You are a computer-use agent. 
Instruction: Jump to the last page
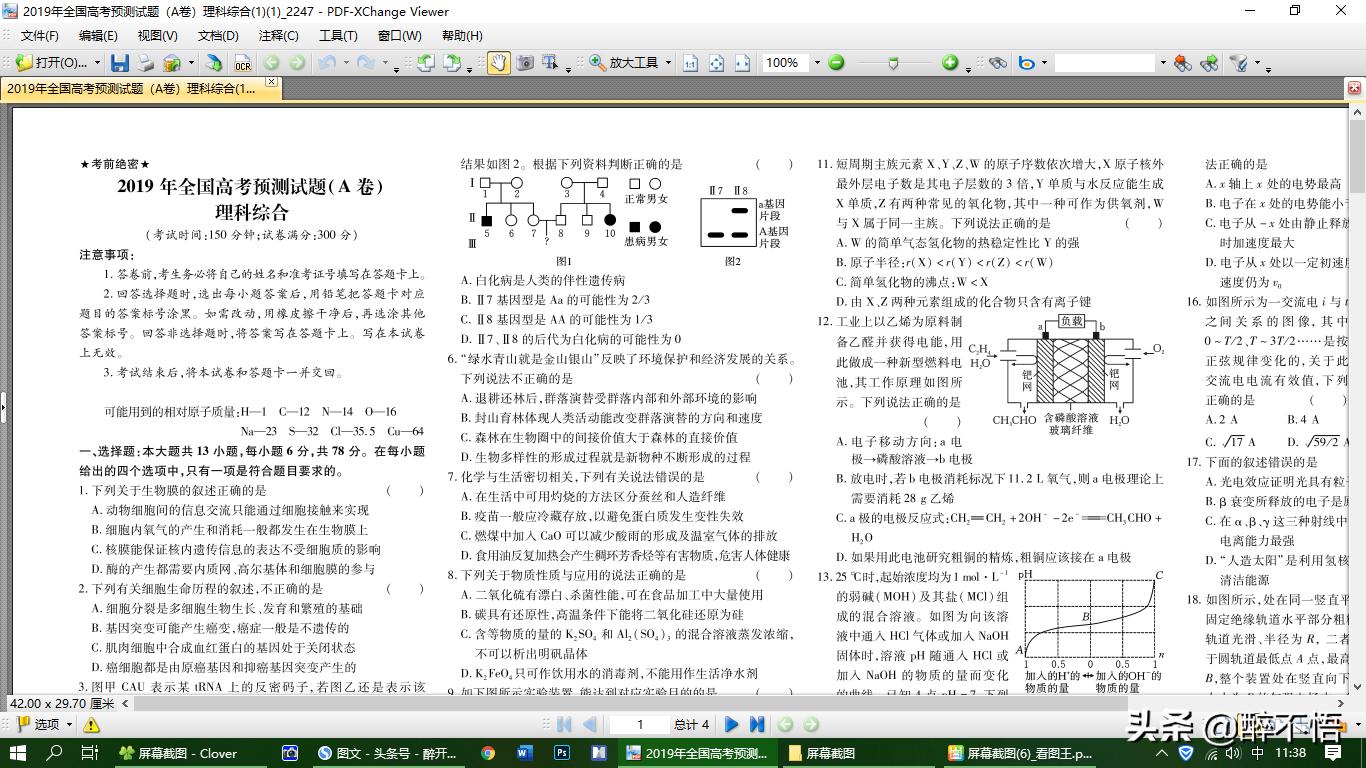point(757,724)
